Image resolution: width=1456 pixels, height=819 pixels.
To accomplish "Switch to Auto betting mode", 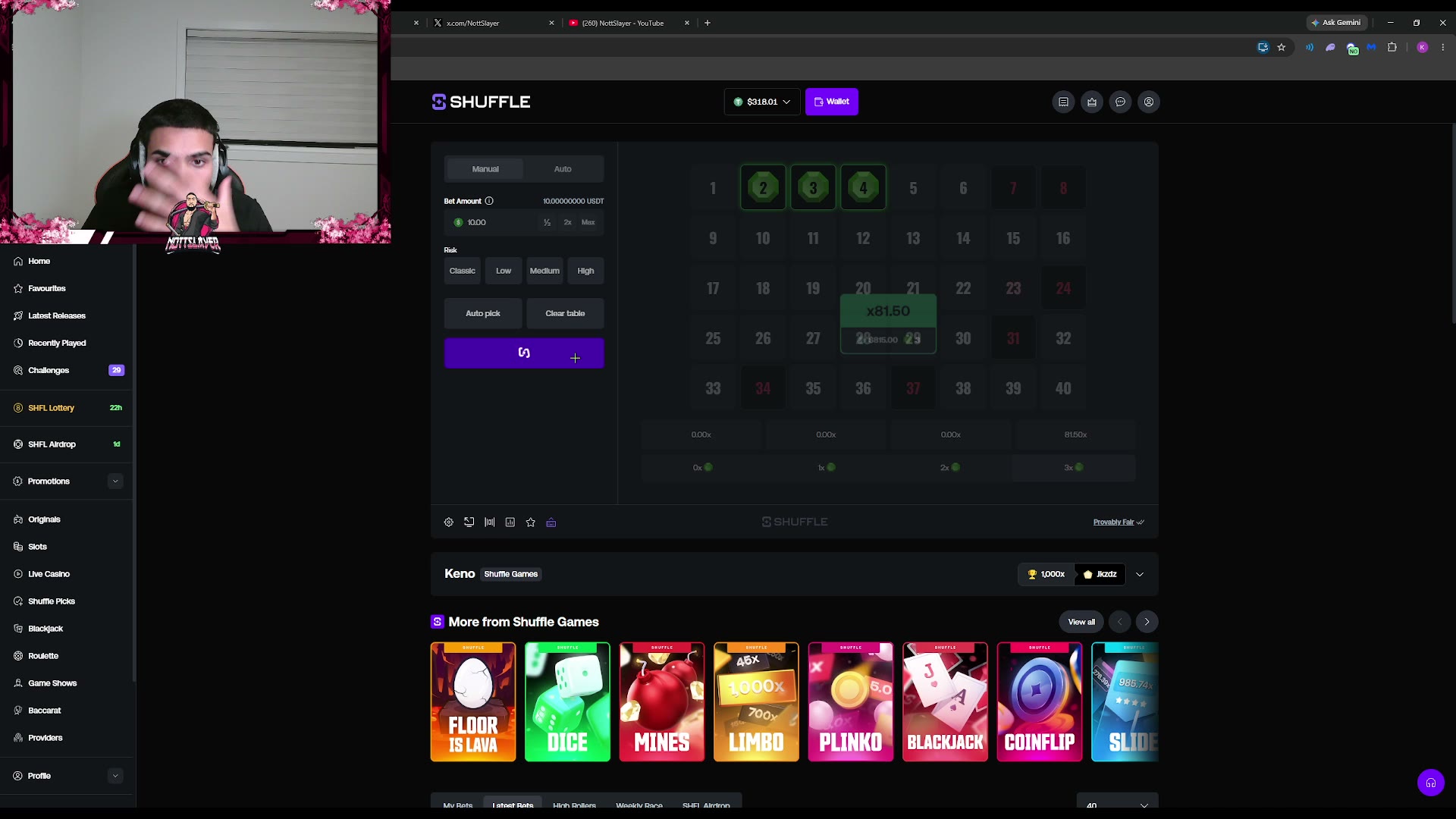I will click(x=563, y=169).
